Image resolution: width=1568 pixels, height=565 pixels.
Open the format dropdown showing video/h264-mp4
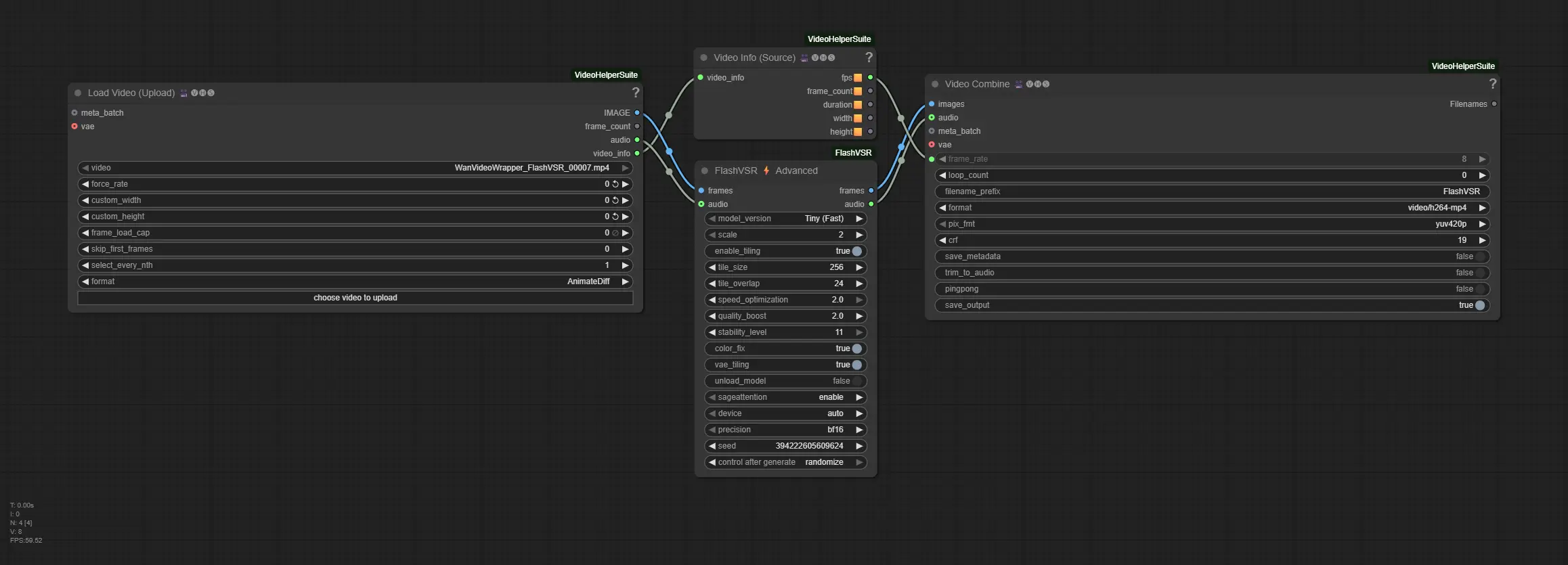[x=1212, y=208]
